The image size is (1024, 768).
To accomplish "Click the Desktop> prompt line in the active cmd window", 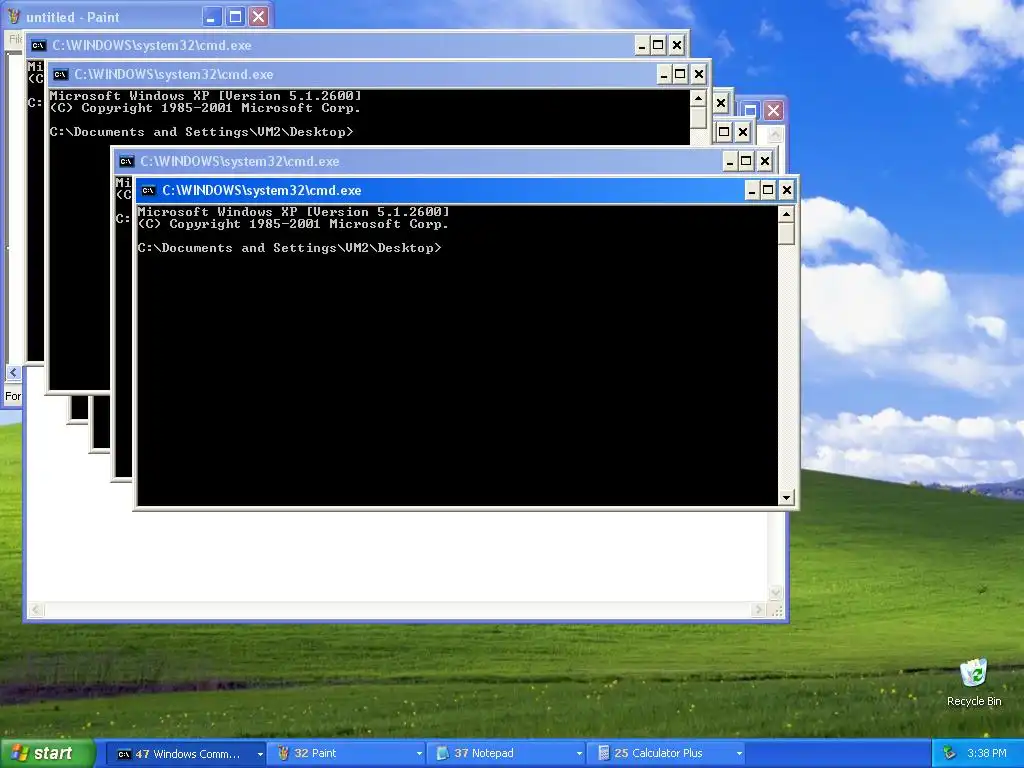I will (x=289, y=248).
